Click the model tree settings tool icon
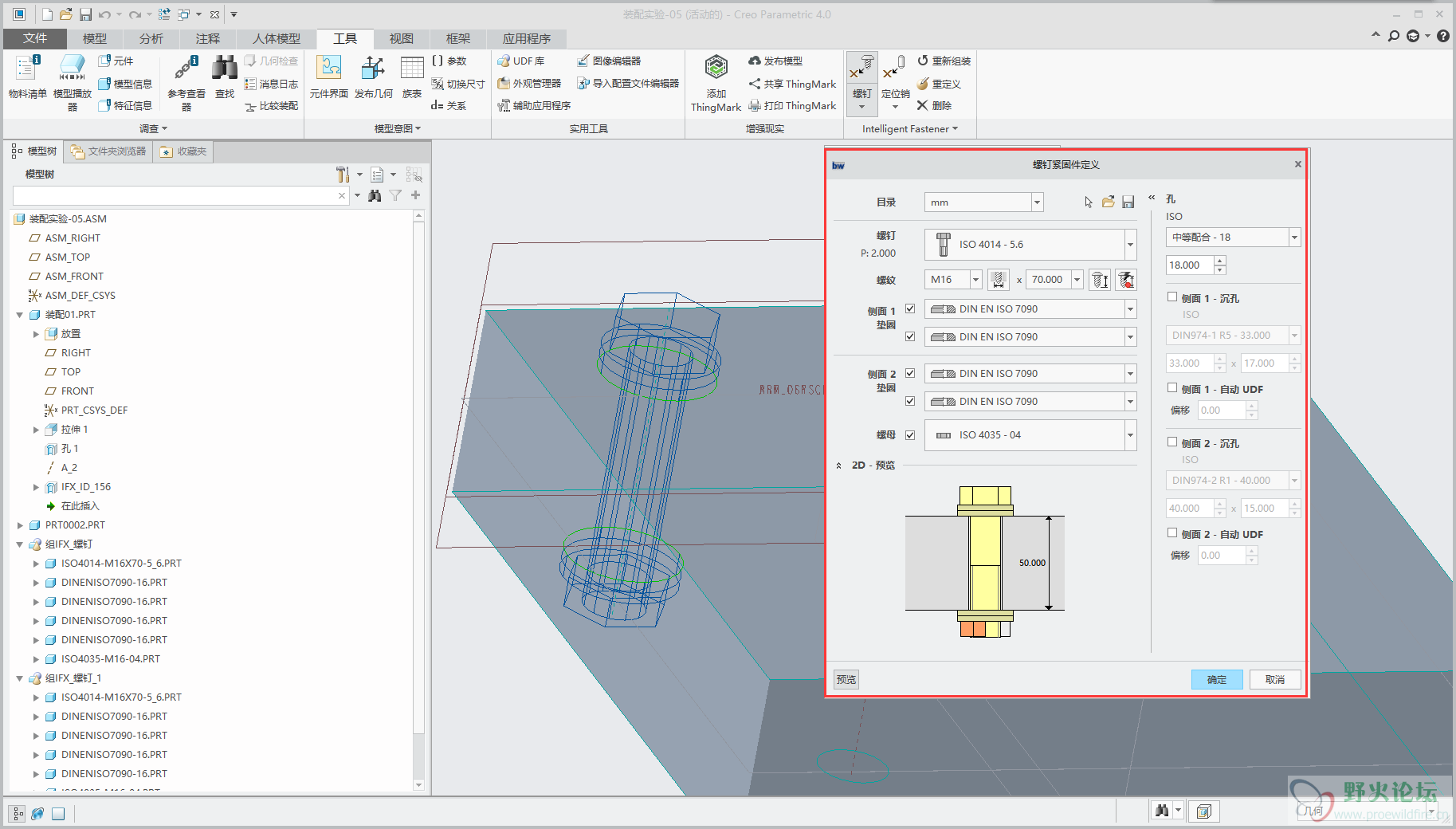Image resolution: width=1456 pixels, height=829 pixels. pyautogui.click(x=343, y=175)
